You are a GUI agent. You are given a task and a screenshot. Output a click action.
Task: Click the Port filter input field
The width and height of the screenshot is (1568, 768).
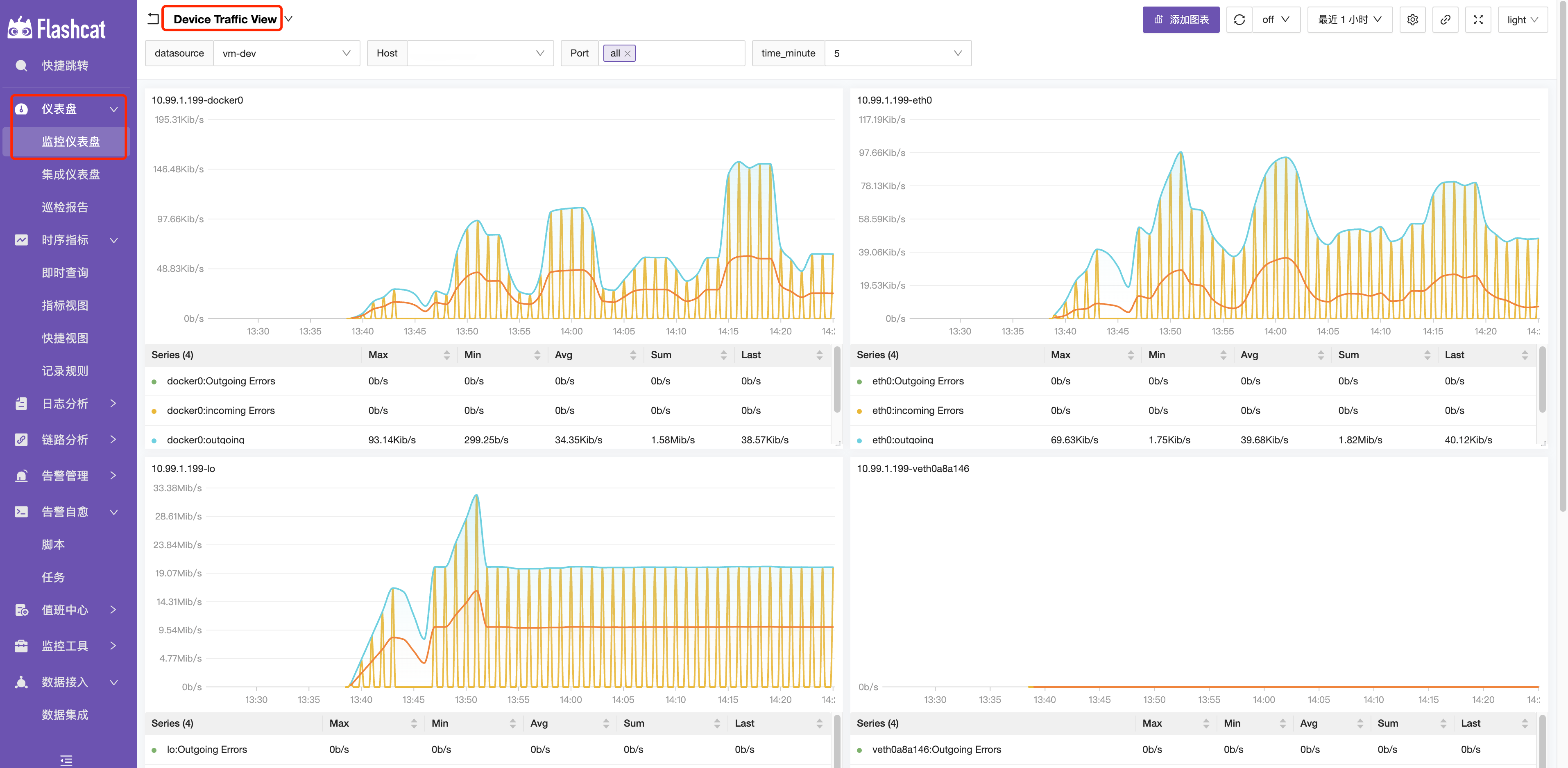tap(671, 54)
